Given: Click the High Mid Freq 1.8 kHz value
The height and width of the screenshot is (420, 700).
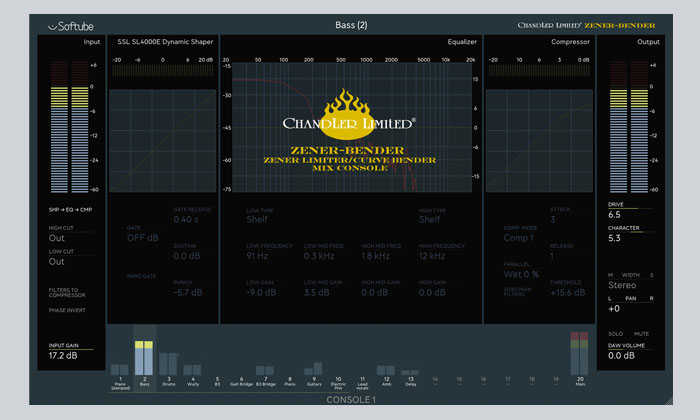Looking at the screenshot, I should pos(375,256).
